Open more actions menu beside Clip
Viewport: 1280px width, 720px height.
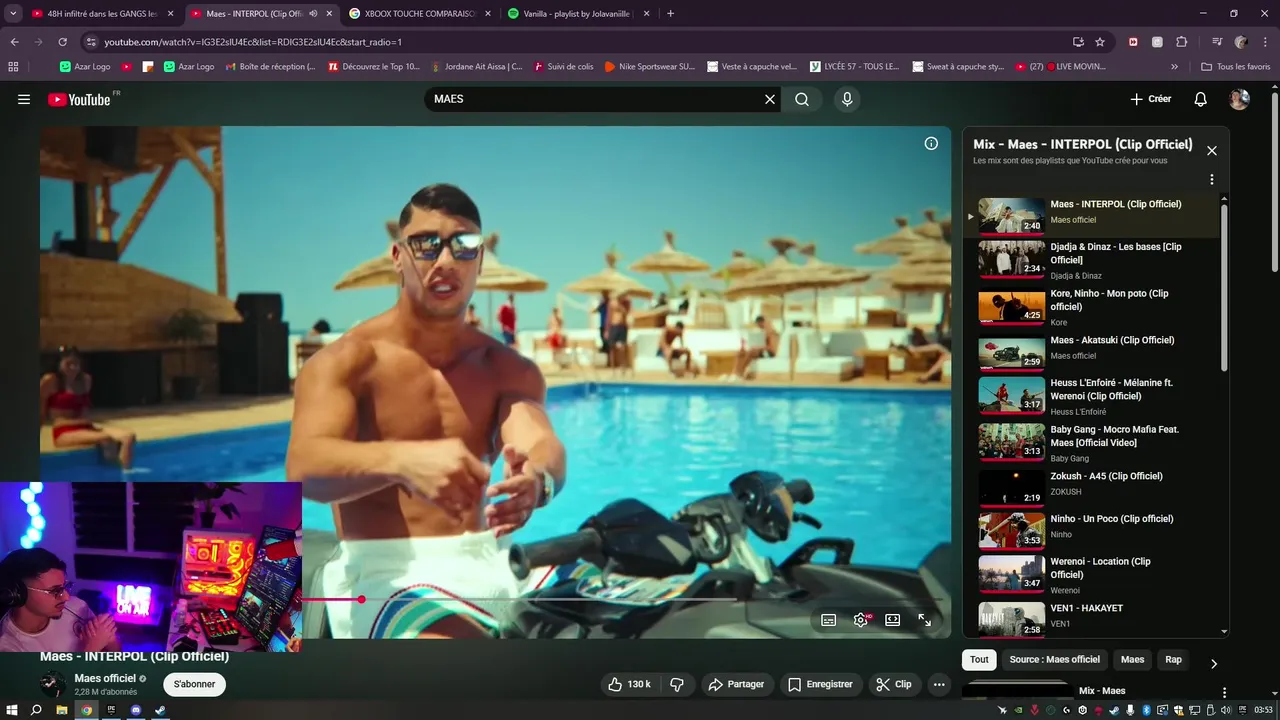pyautogui.click(x=938, y=684)
